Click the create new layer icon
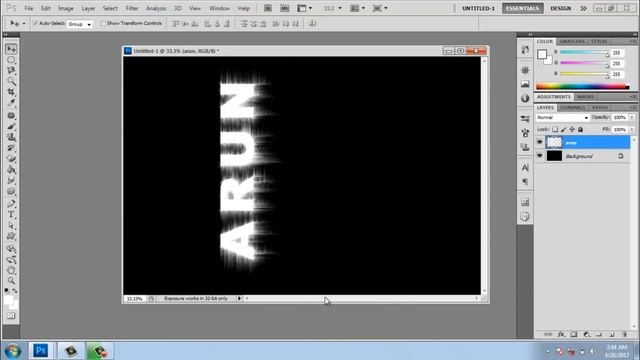This screenshot has height=360, width=640. coord(612,334)
